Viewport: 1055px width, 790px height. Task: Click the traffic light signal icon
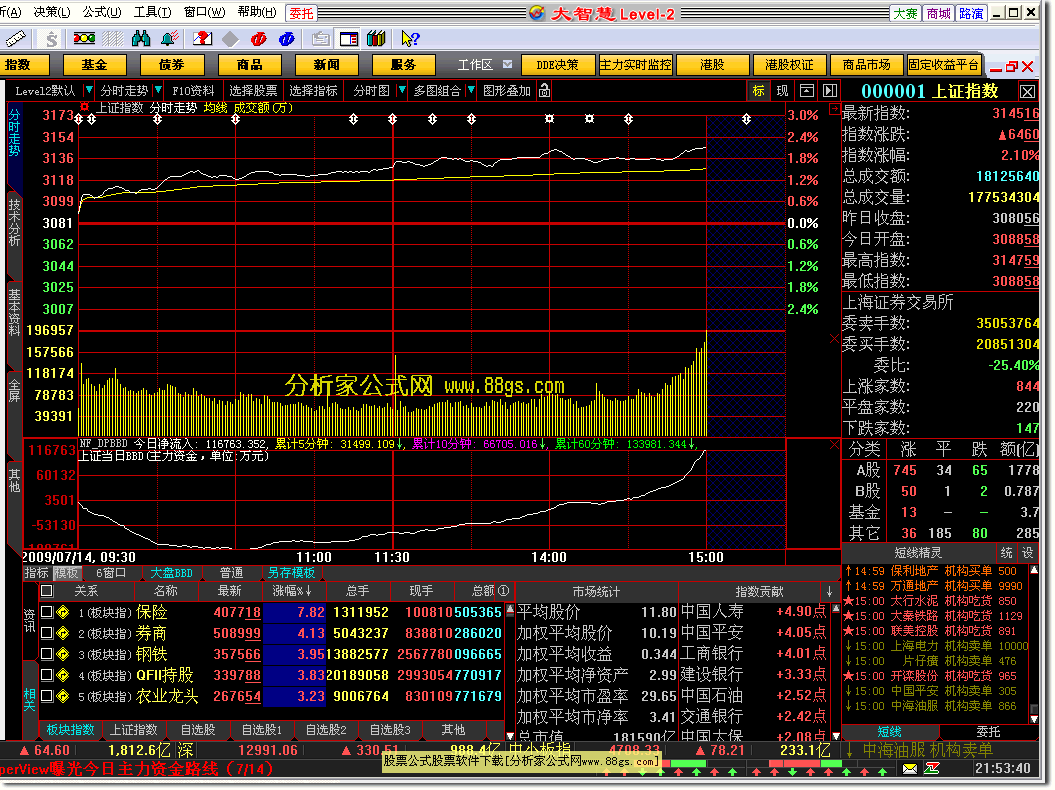(x=84, y=39)
